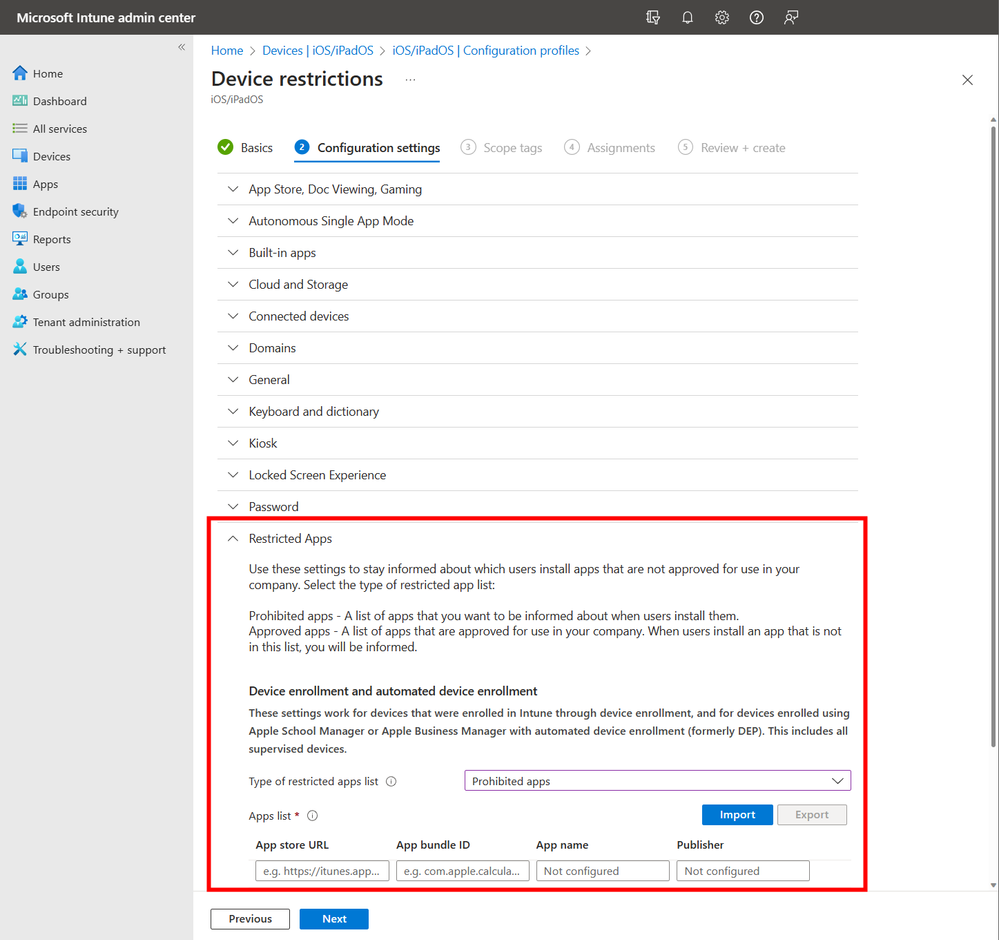
Task: Click the Import button
Action: (737, 814)
